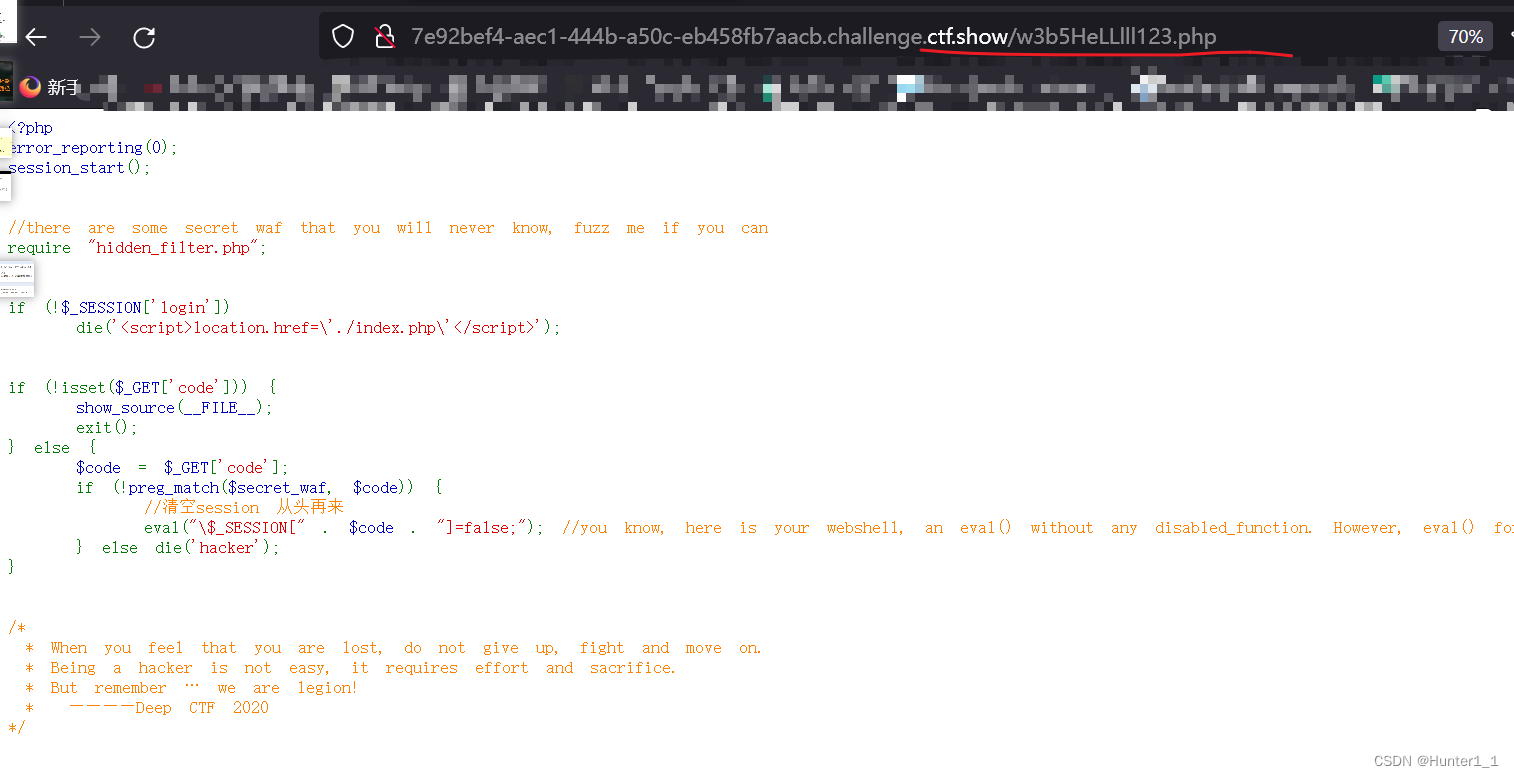Click the line "if (!$_SESSION['login'])"

pos(119,308)
